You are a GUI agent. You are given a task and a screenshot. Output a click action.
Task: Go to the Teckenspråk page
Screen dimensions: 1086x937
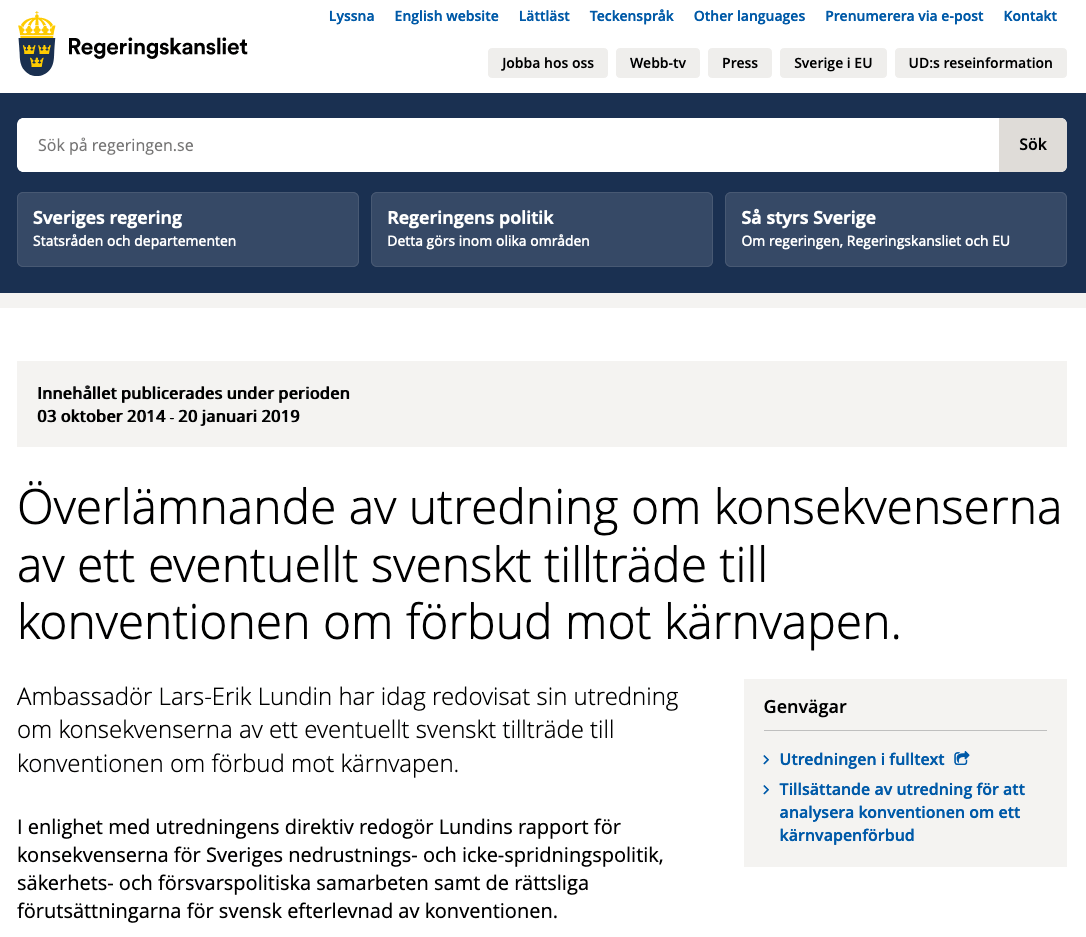(631, 16)
